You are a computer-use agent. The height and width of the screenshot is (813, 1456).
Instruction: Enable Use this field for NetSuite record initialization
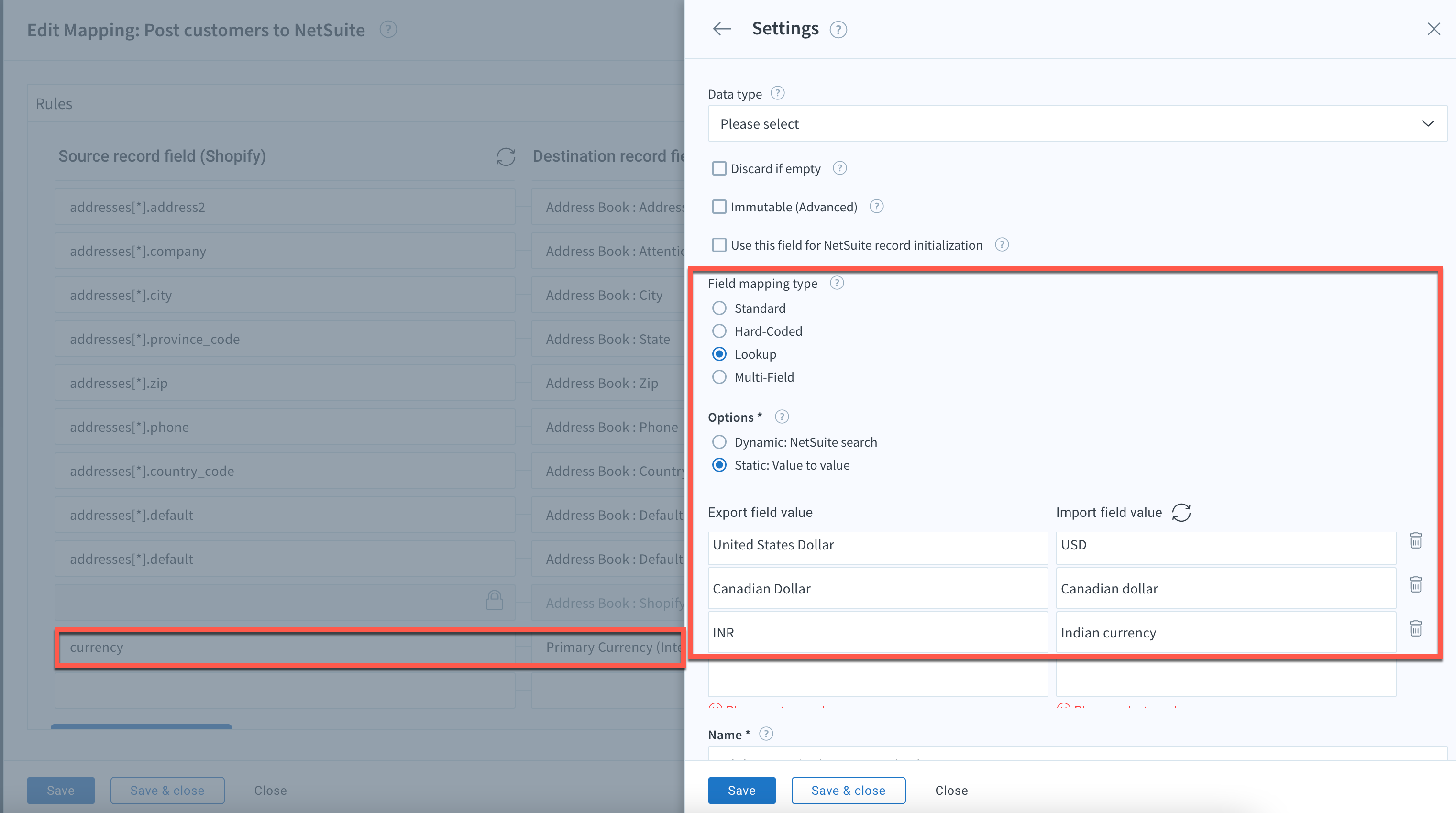coord(719,245)
